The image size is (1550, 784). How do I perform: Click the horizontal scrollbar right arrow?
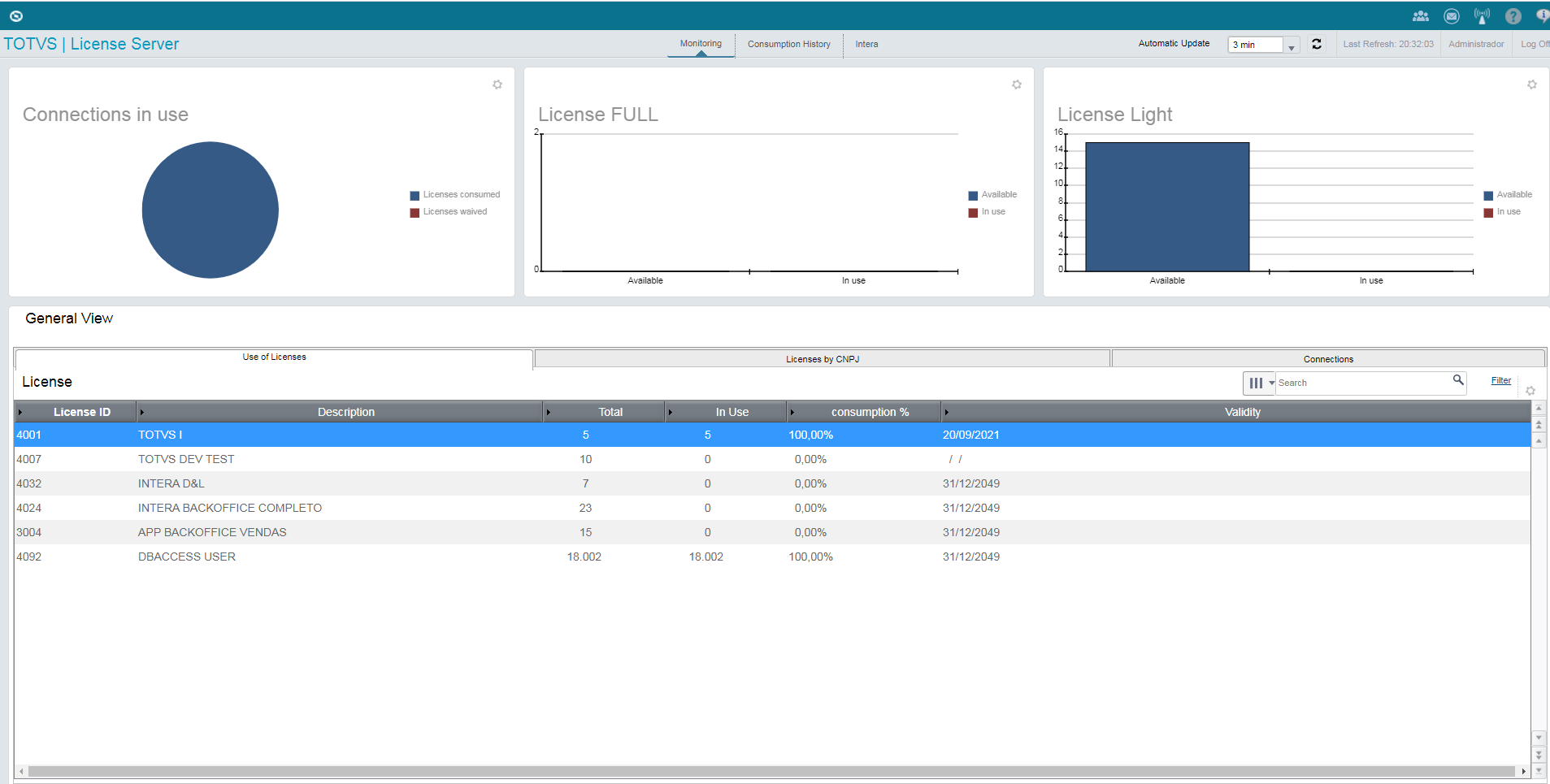(x=1523, y=772)
